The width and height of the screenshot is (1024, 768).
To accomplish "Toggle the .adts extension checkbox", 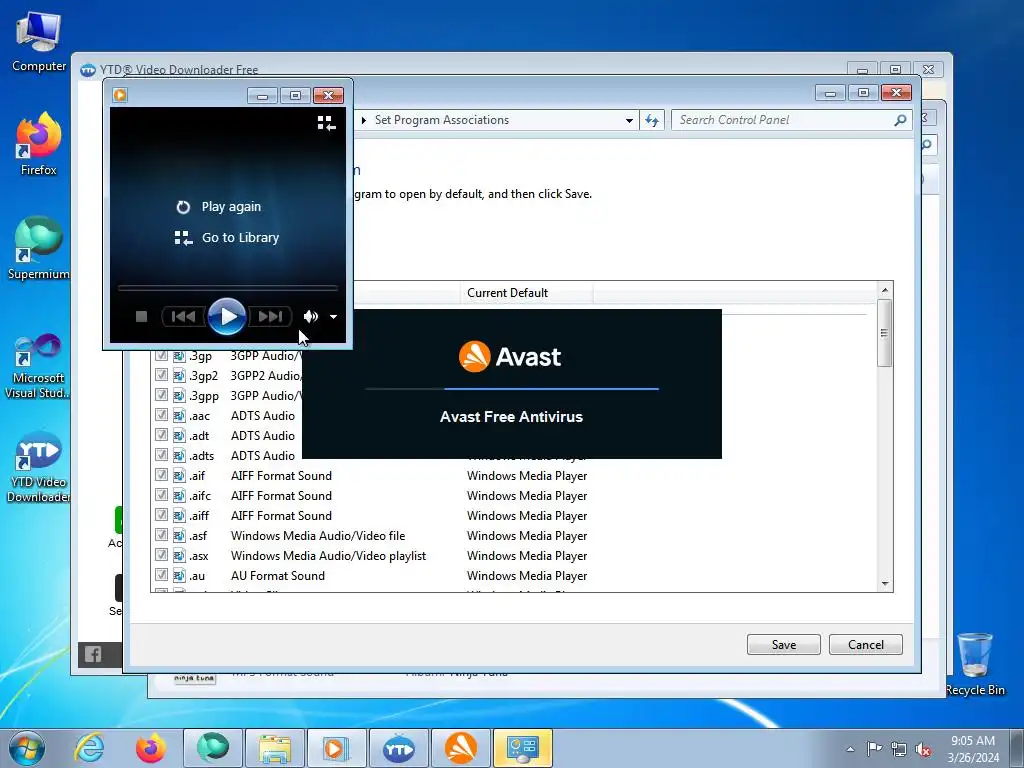I will pos(161,455).
